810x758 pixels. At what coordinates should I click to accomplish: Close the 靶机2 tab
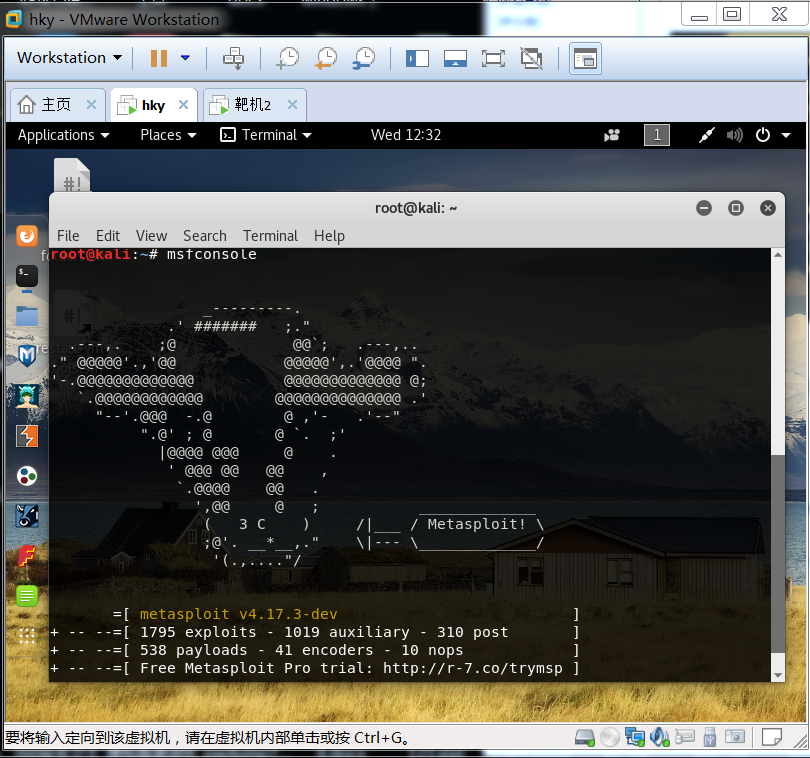tap(292, 105)
